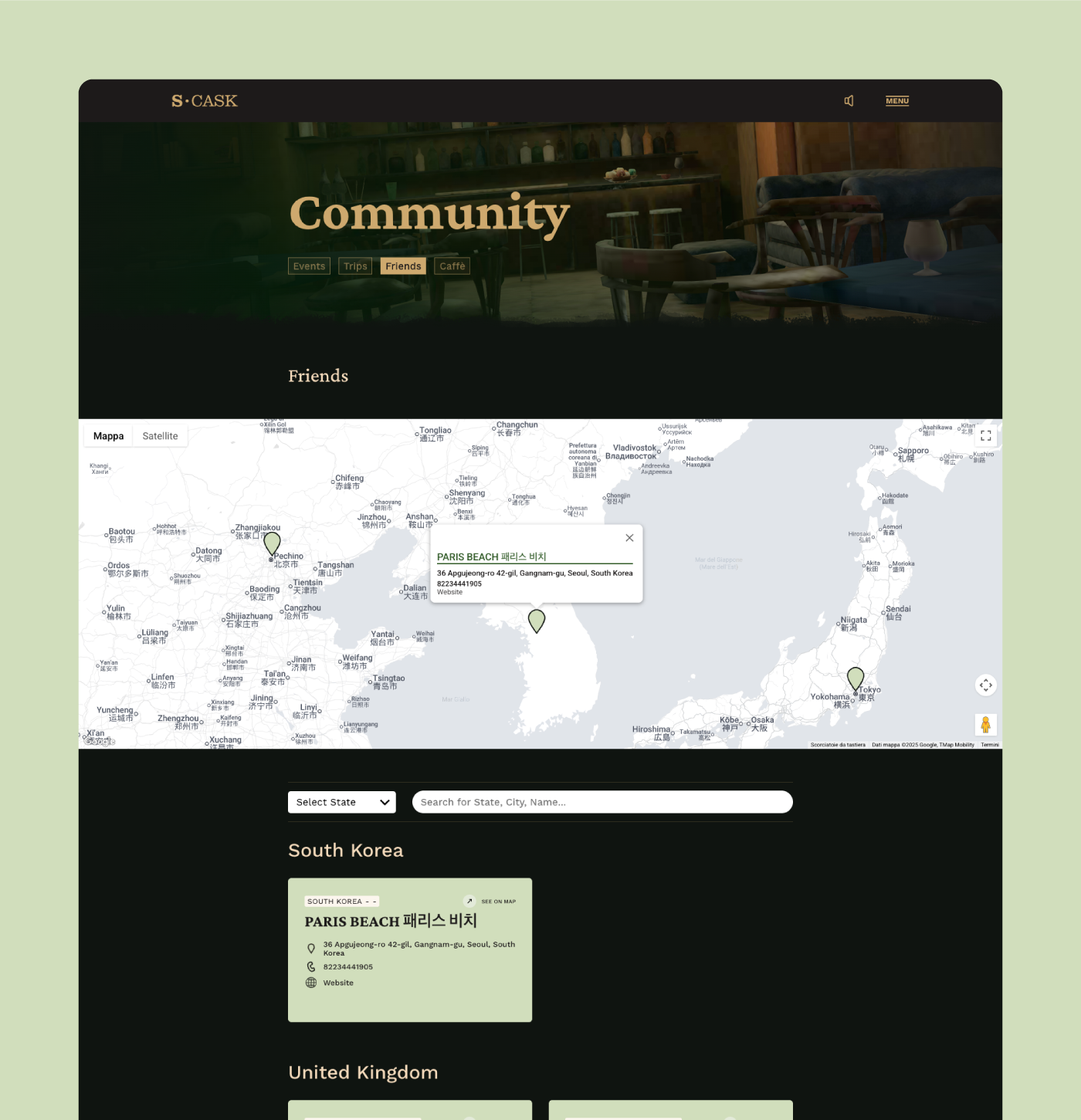Mute site audio with the speaker icon
This screenshot has width=1081, height=1120.
tap(849, 101)
